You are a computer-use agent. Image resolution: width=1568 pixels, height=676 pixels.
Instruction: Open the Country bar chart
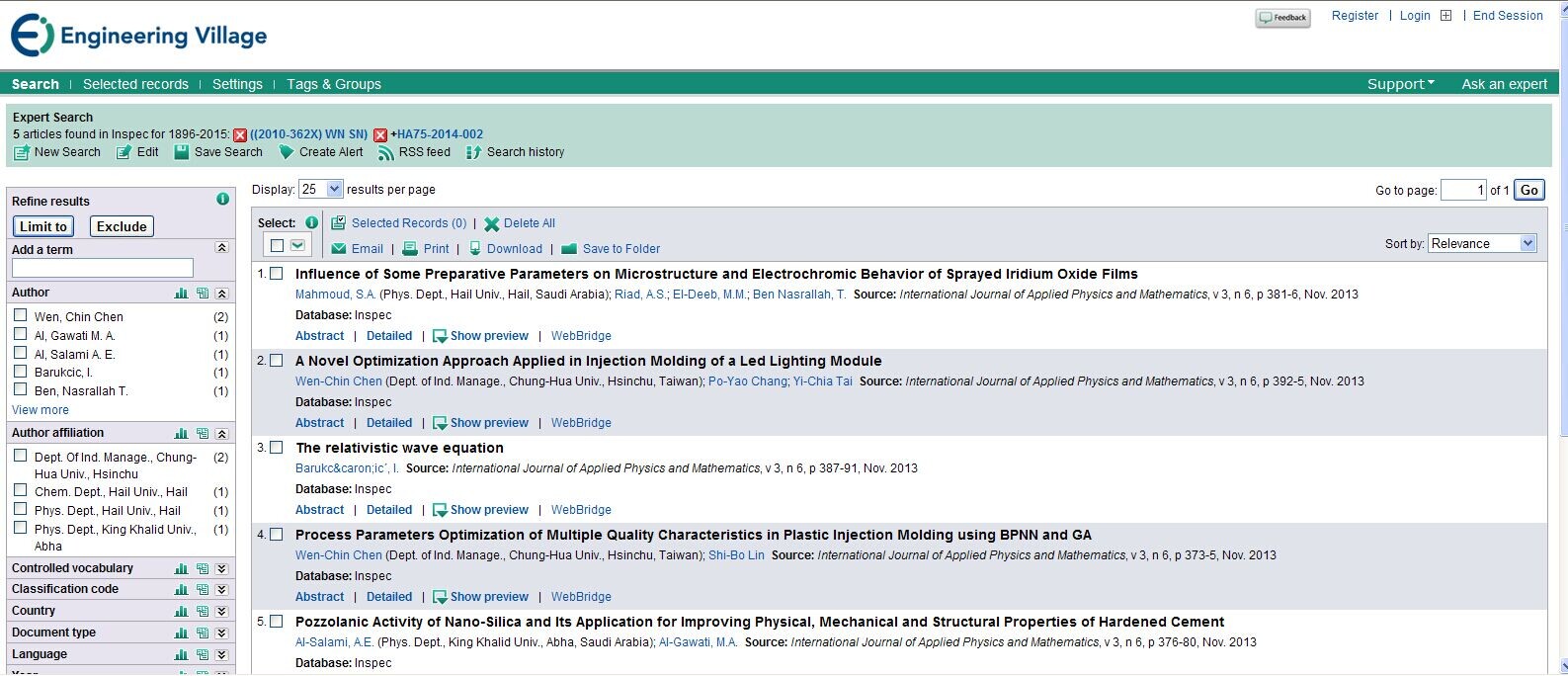182,612
